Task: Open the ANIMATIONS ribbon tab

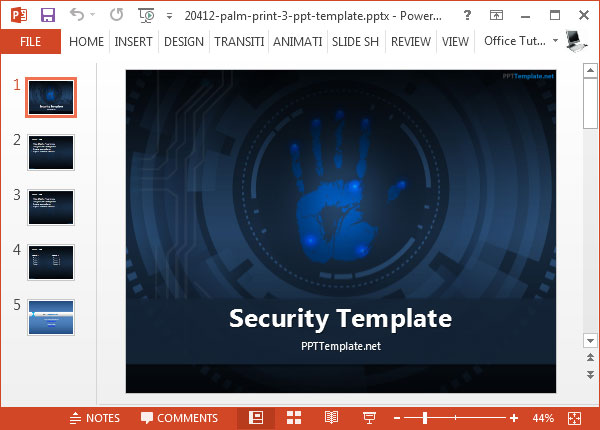Action: (297, 41)
